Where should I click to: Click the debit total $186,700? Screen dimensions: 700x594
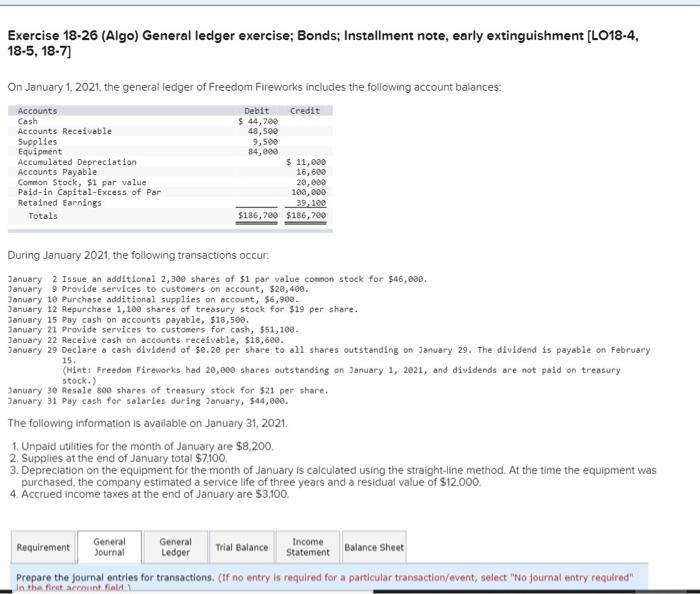click(x=258, y=216)
